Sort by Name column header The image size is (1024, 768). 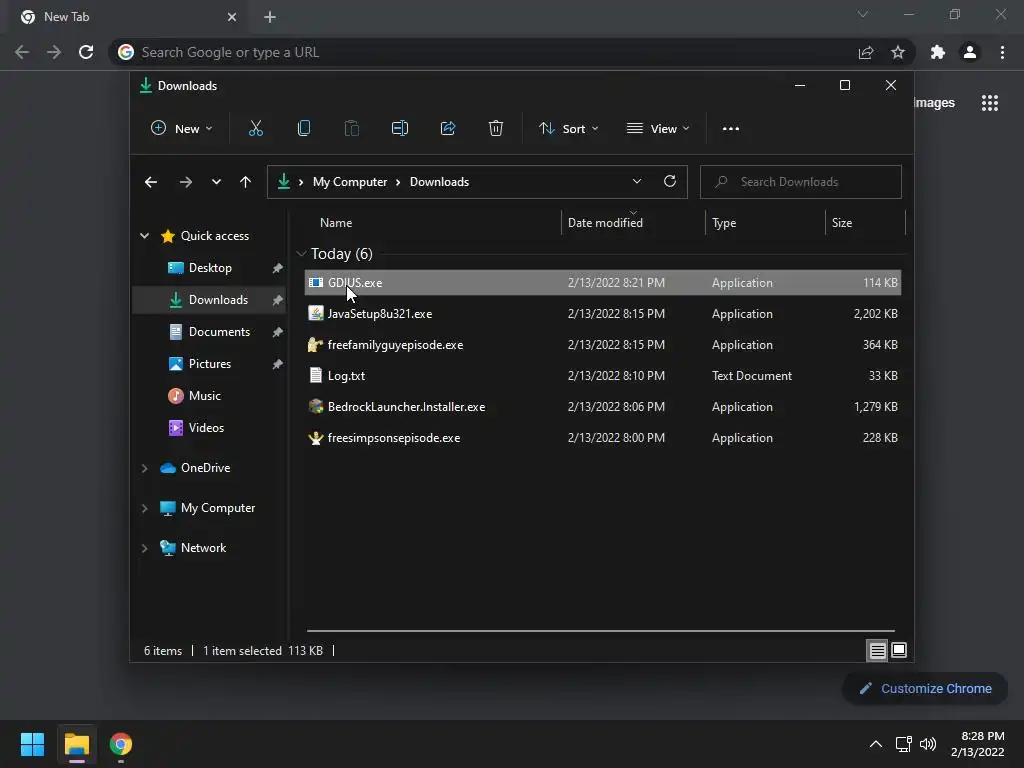coord(336,223)
